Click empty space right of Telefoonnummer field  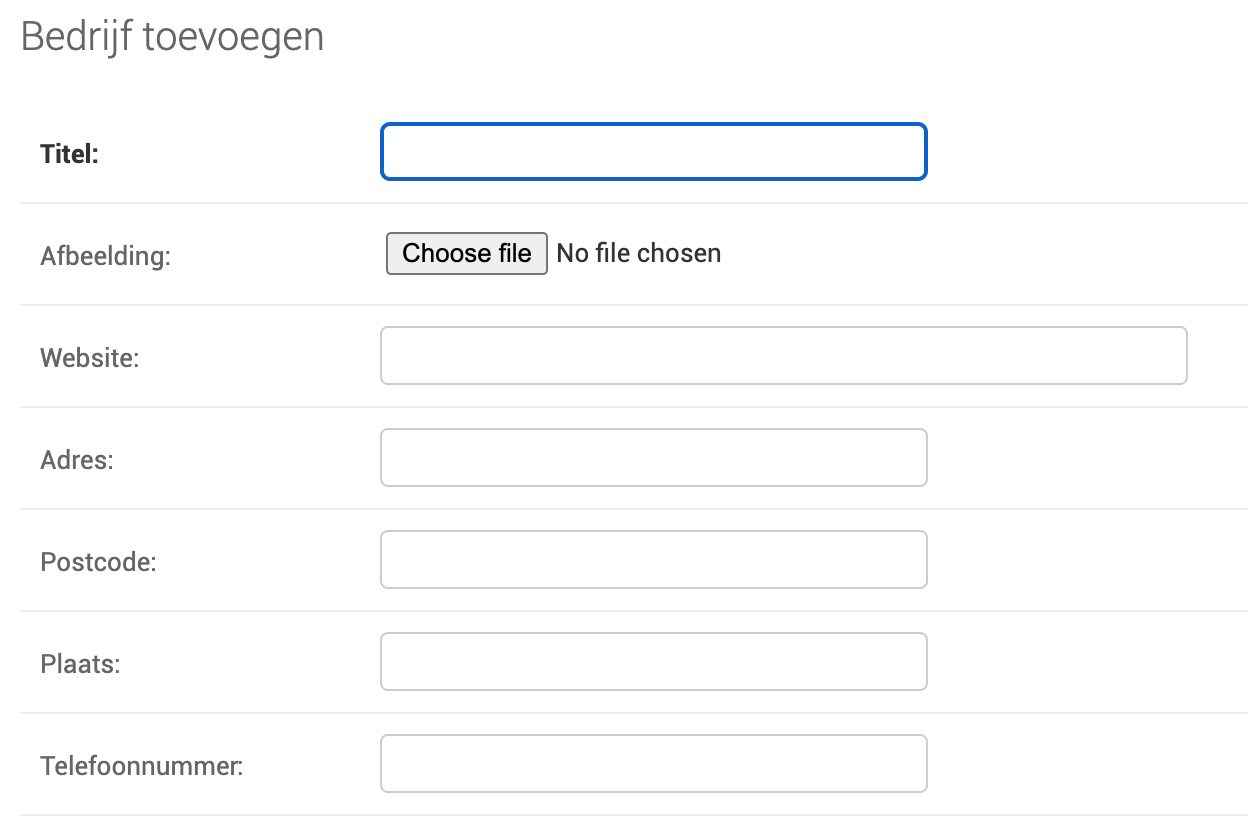(x=1080, y=763)
